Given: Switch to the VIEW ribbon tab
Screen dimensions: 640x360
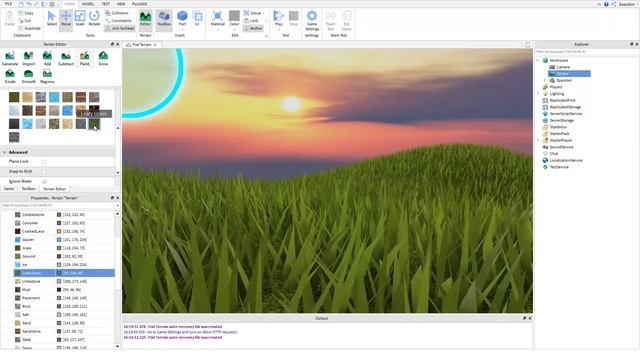Looking at the screenshot, I should (121, 4).
